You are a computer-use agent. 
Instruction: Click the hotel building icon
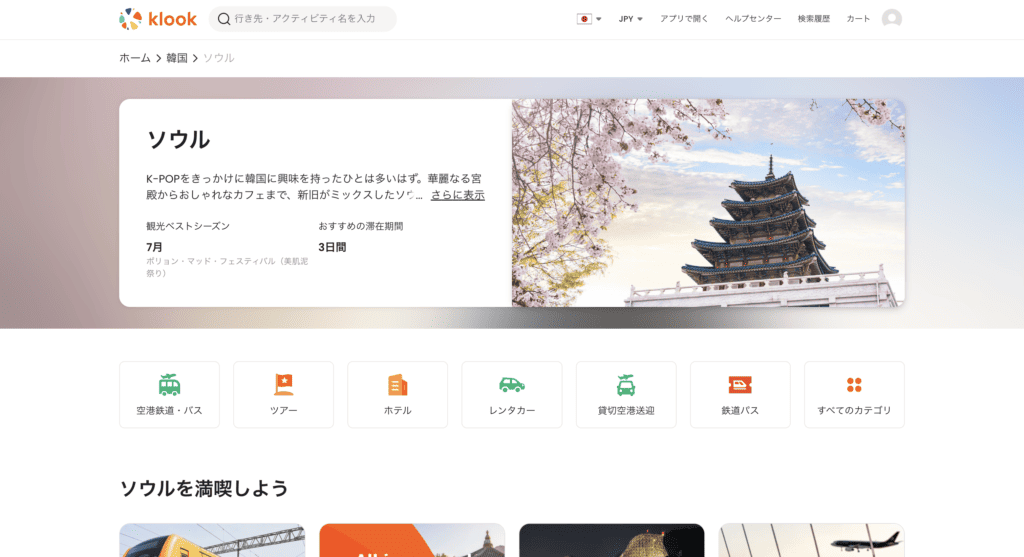point(398,385)
